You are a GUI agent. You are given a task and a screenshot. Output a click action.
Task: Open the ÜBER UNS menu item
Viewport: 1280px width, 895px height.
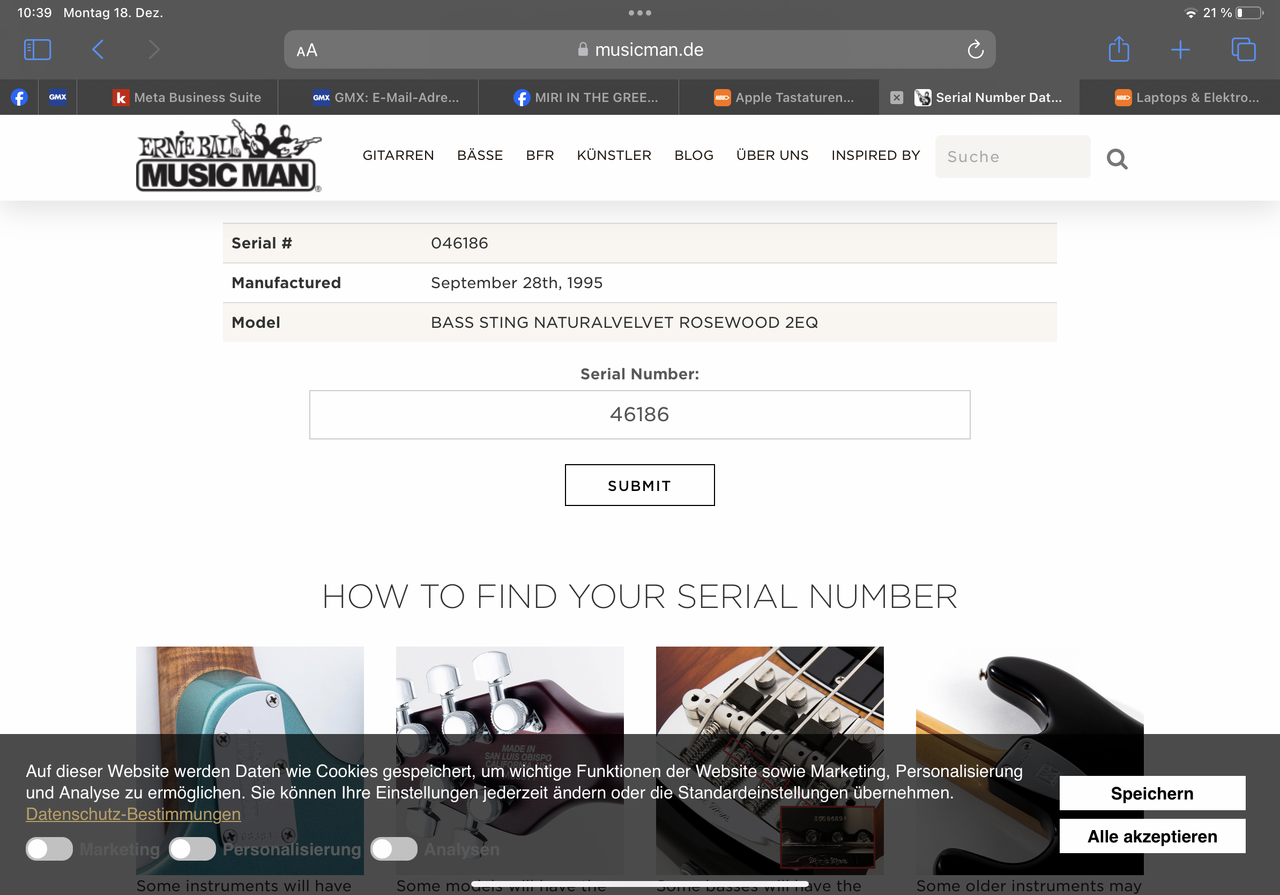772,155
